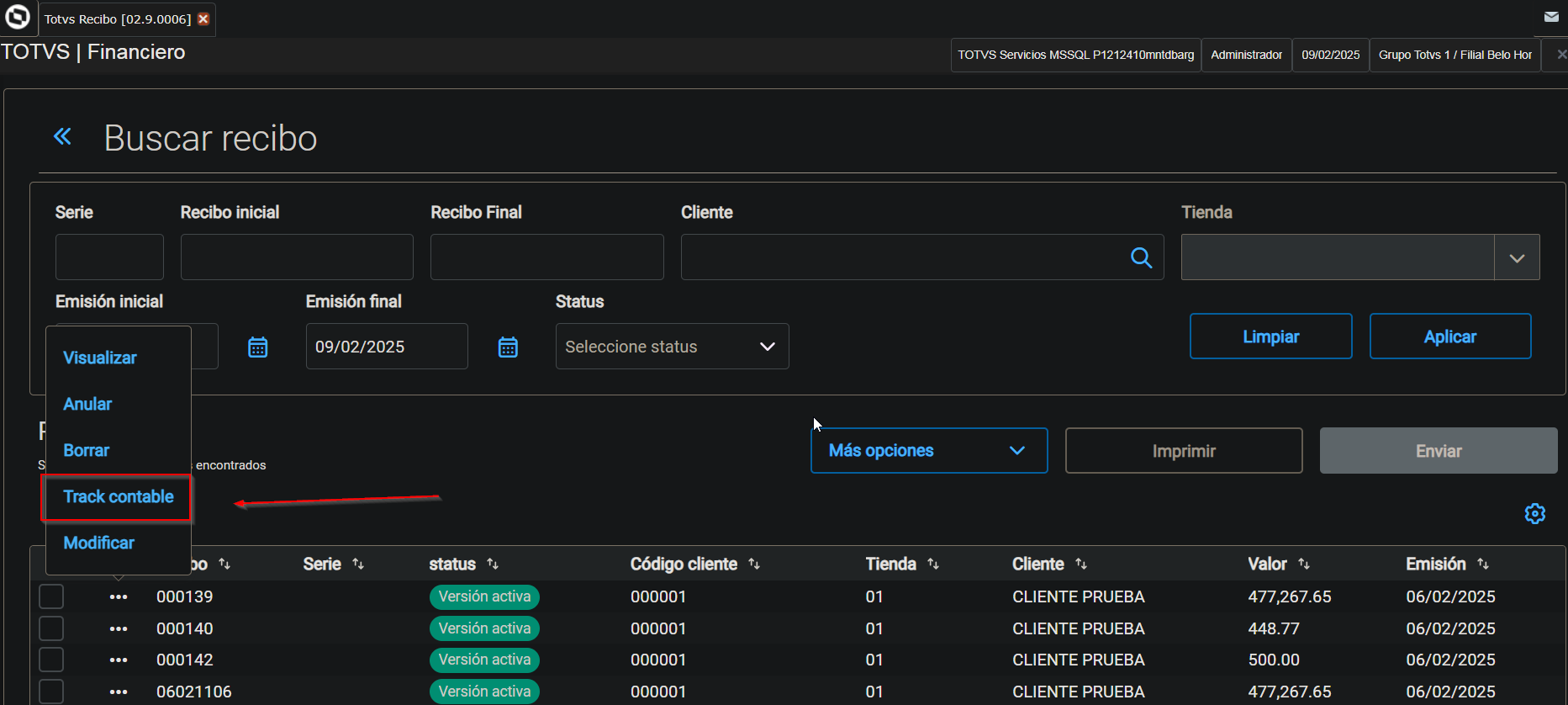Click the Limpiar button
Image resolution: width=1568 pixels, height=705 pixels.
[x=1270, y=337]
